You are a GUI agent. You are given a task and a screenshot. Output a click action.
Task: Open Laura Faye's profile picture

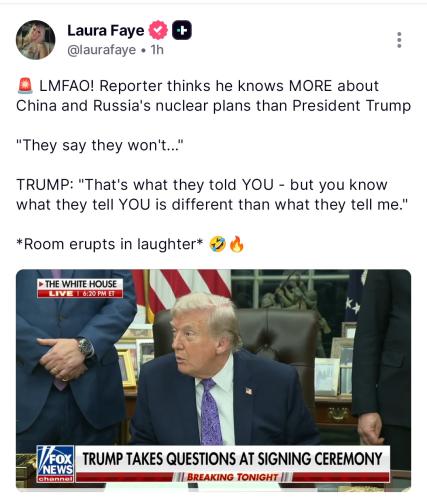tap(36, 40)
